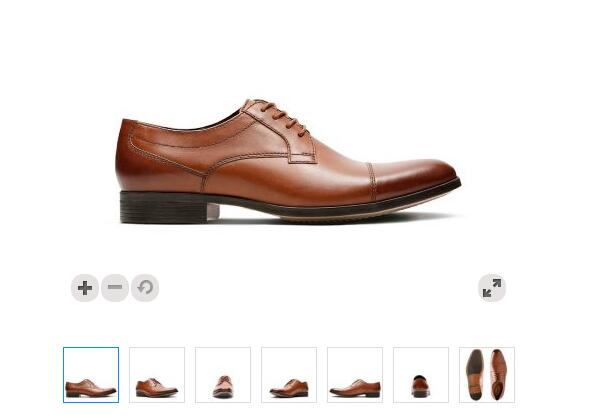Zoom out with the minus icon
This screenshot has height=420, width=590.
(115, 288)
